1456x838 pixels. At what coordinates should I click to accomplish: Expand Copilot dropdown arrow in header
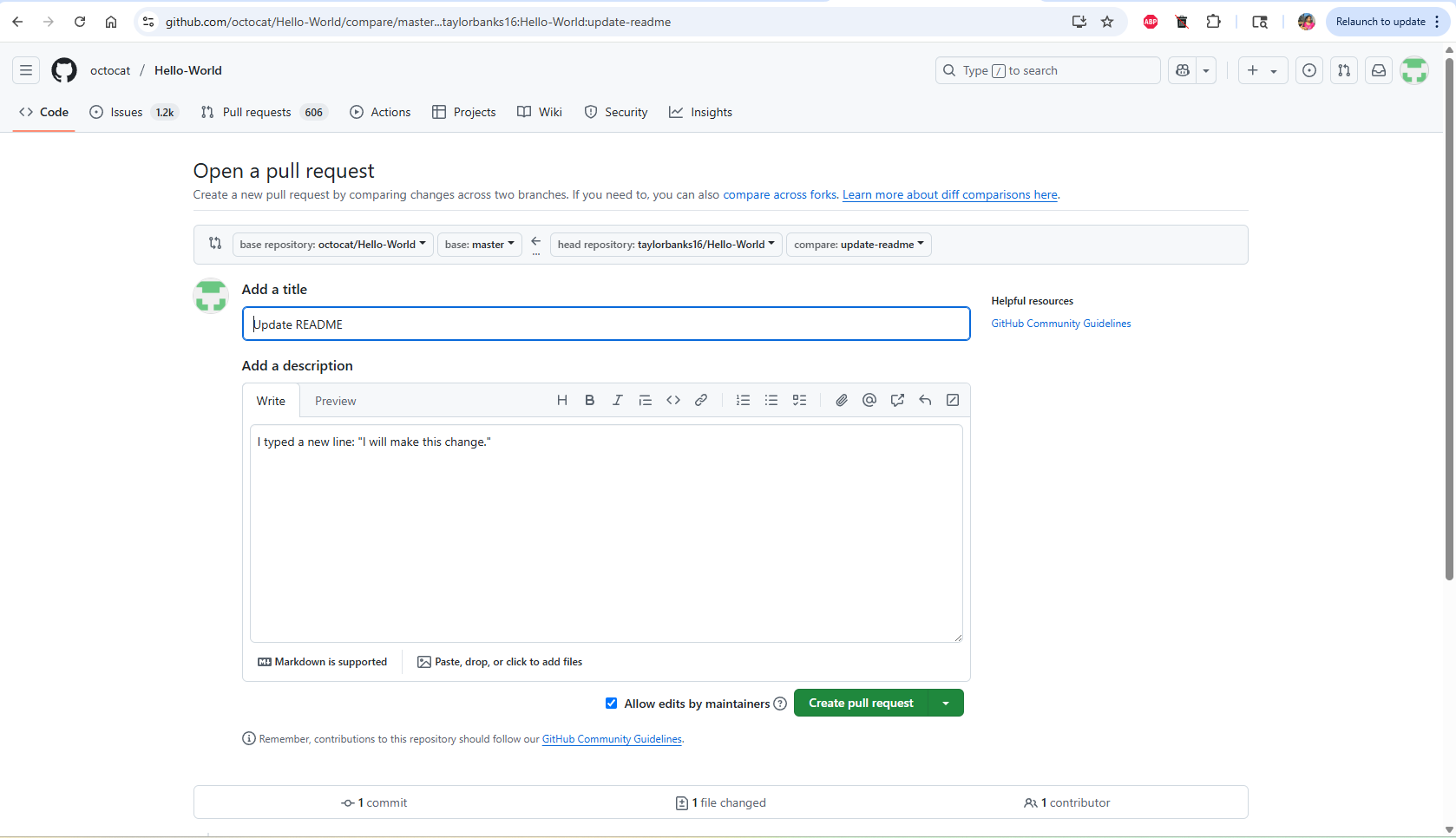pos(1206,70)
